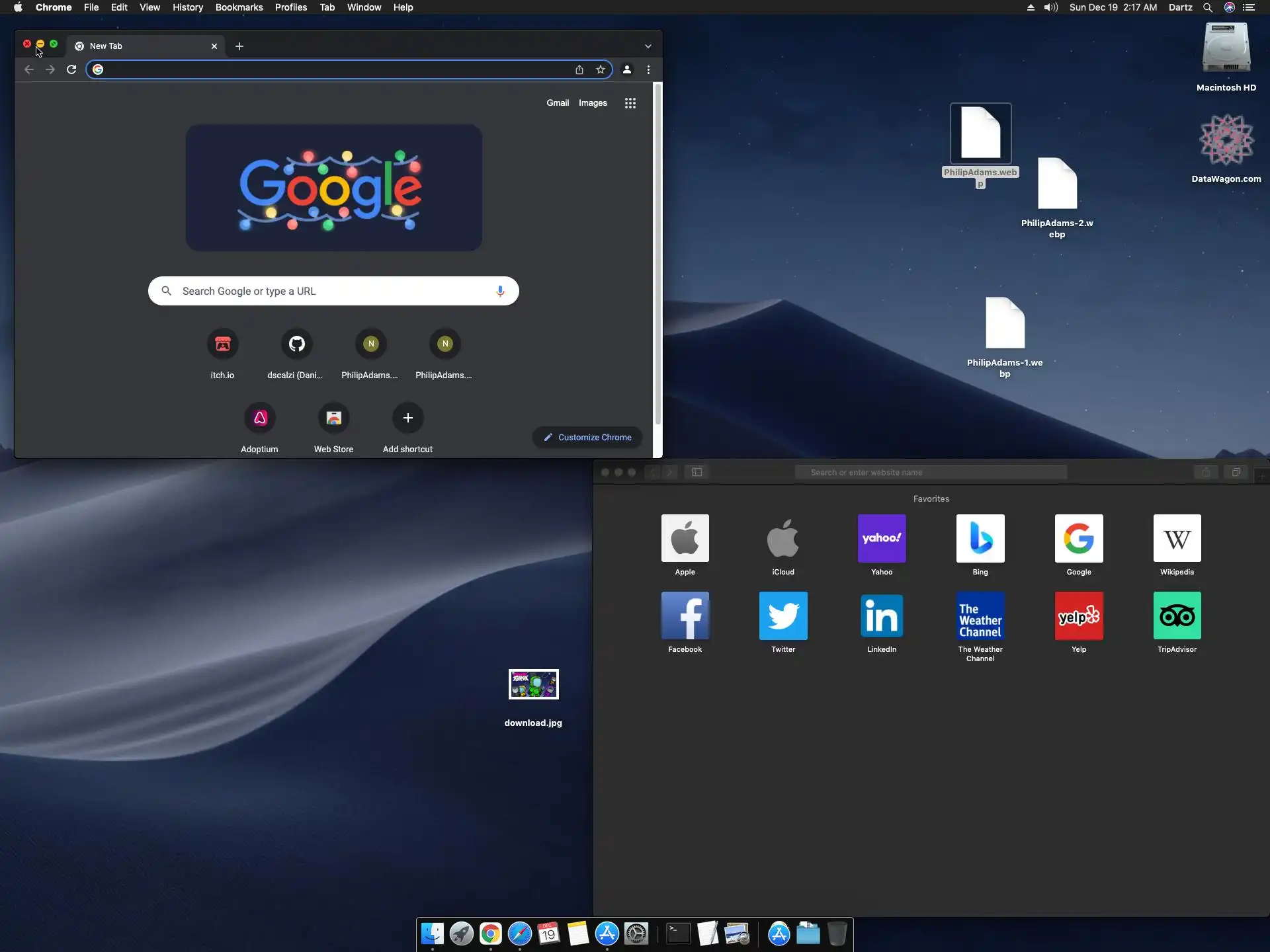This screenshot has width=1270, height=952.
Task: Open the Chrome three-dot menu
Action: click(x=648, y=69)
